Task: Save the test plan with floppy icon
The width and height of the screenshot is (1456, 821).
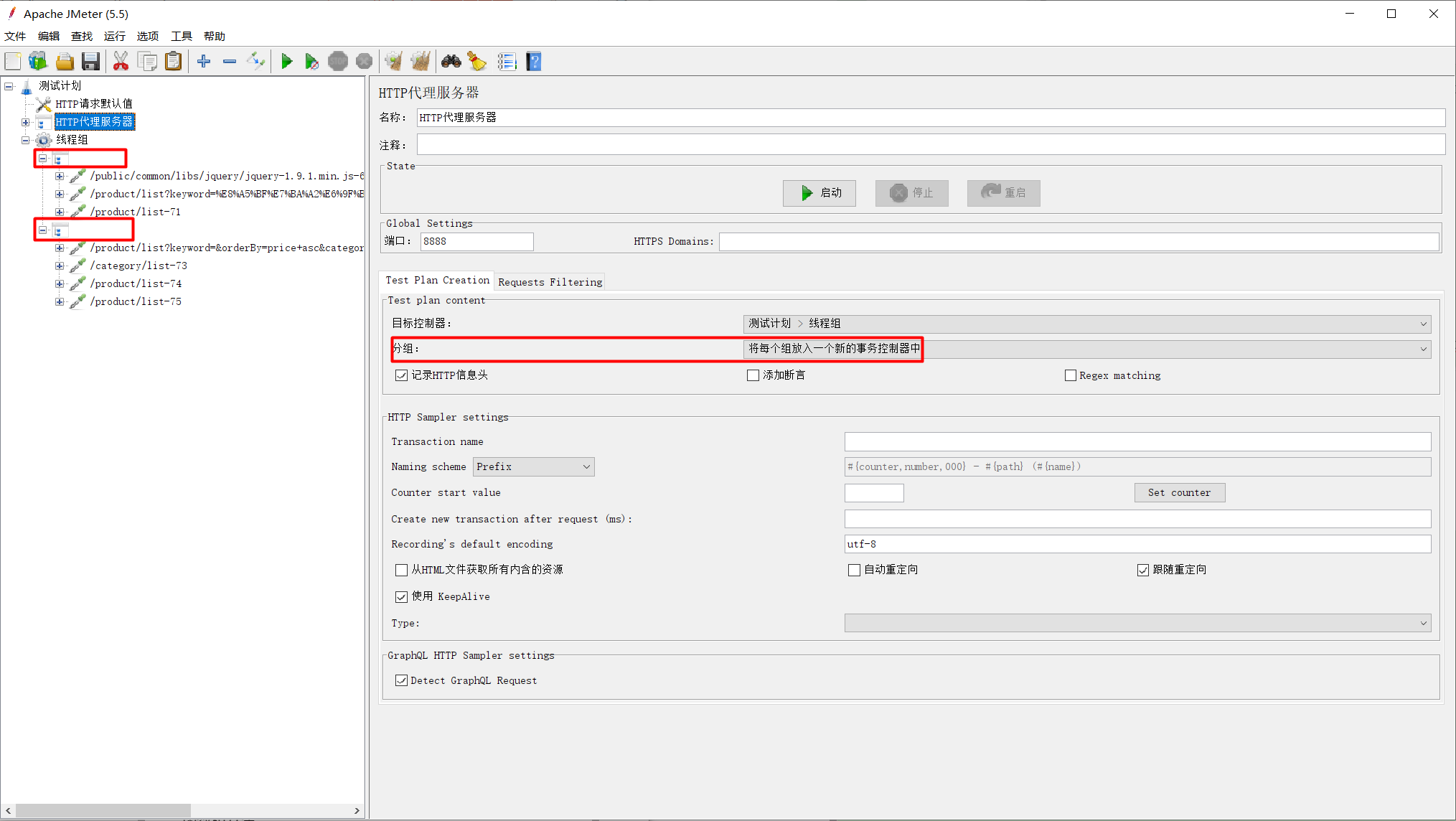Action: (90, 62)
